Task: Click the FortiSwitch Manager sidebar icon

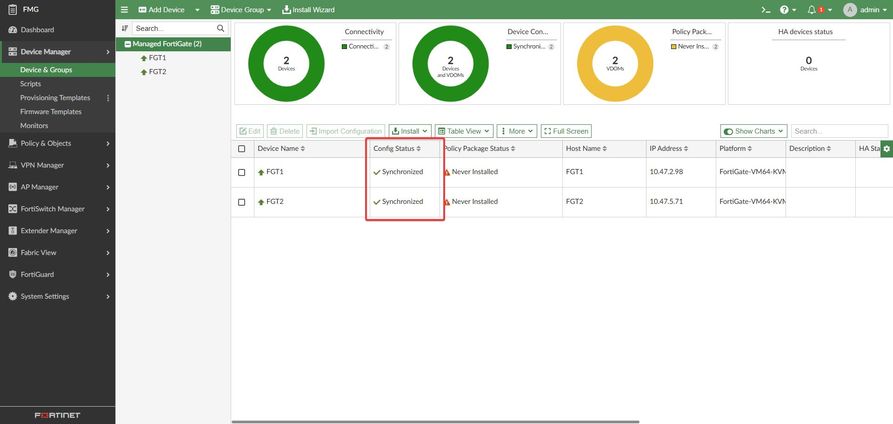Action: 13,209
